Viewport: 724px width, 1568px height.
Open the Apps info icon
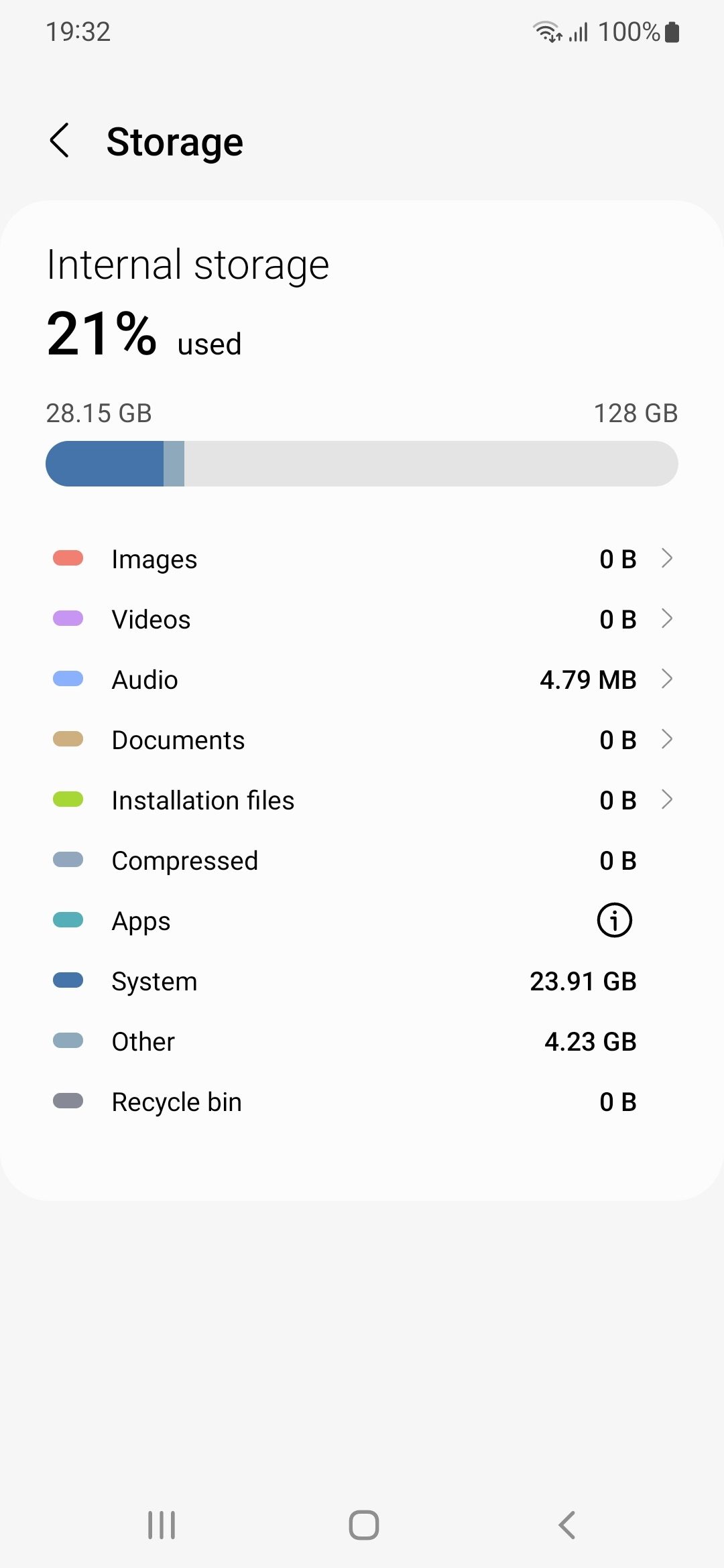click(614, 920)
